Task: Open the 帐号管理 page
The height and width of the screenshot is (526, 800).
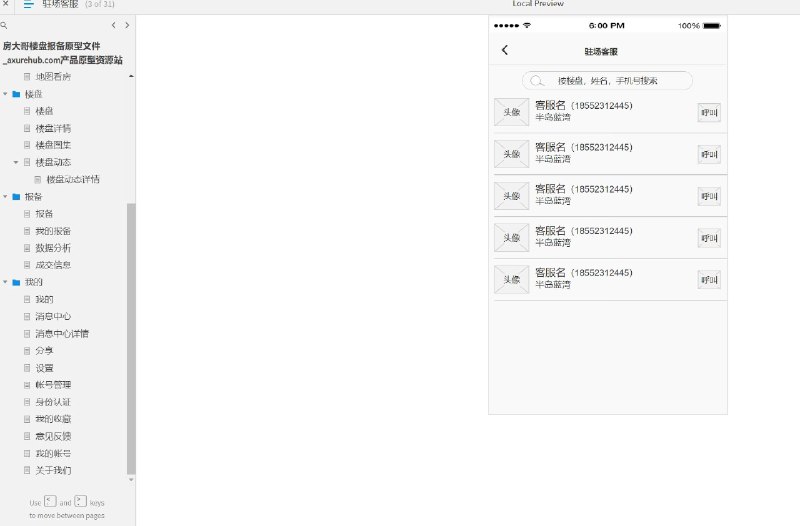Action: point(53,385)
